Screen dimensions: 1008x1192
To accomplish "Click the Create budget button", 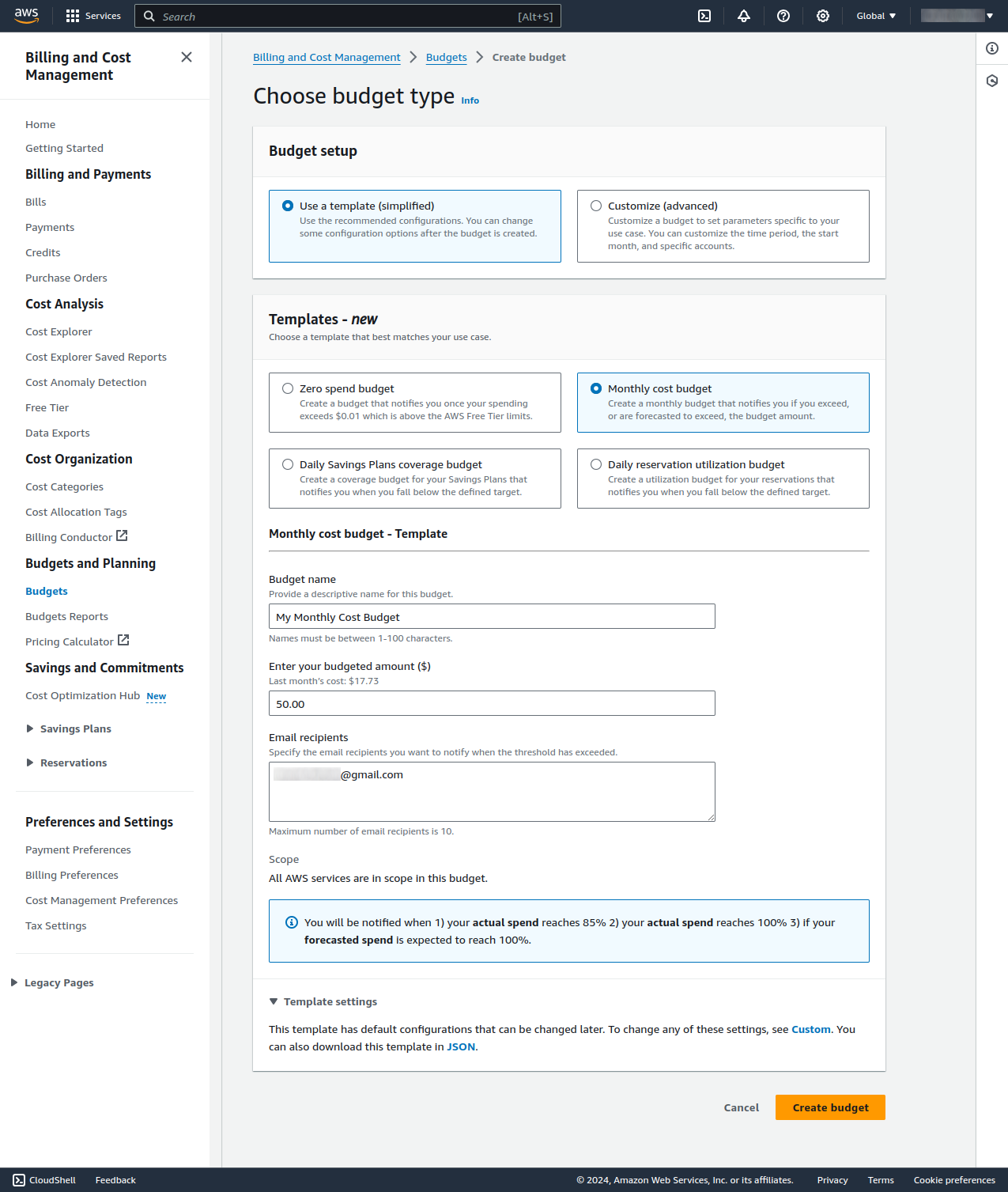I will (x=829, y=1107).
